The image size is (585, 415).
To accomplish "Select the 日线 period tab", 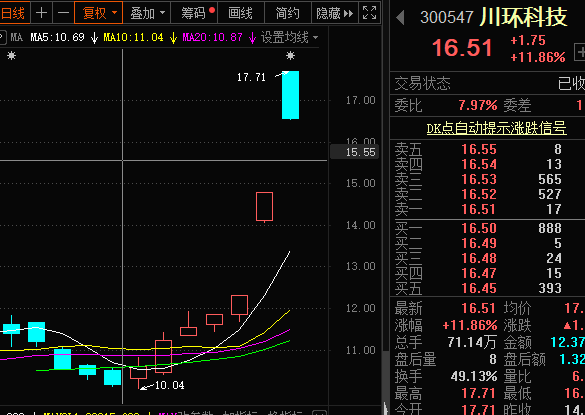I will pos(13,13).
